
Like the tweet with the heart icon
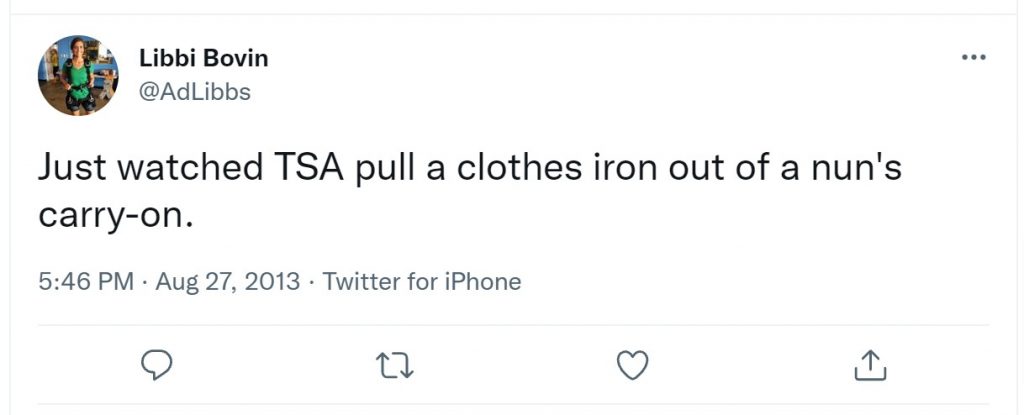coord(633,365)
